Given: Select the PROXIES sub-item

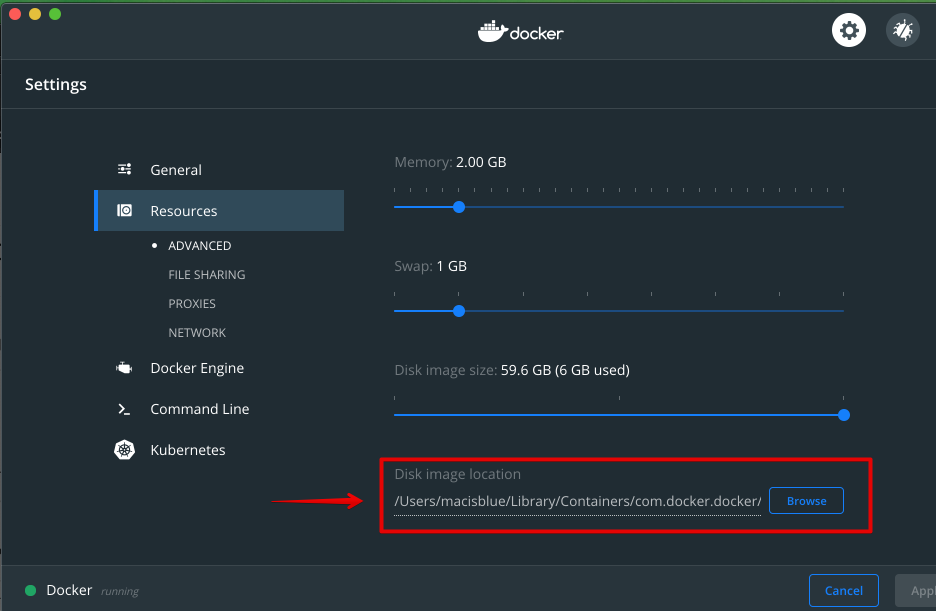Looking at the screenshot, I should (192, 304).
